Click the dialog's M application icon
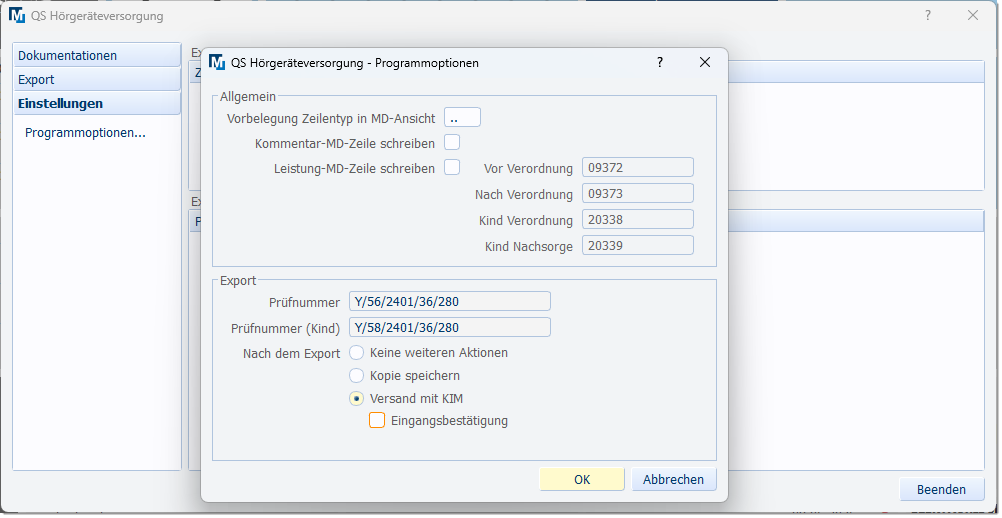This screenshot has height=518, width=1002. pos(217,63)
